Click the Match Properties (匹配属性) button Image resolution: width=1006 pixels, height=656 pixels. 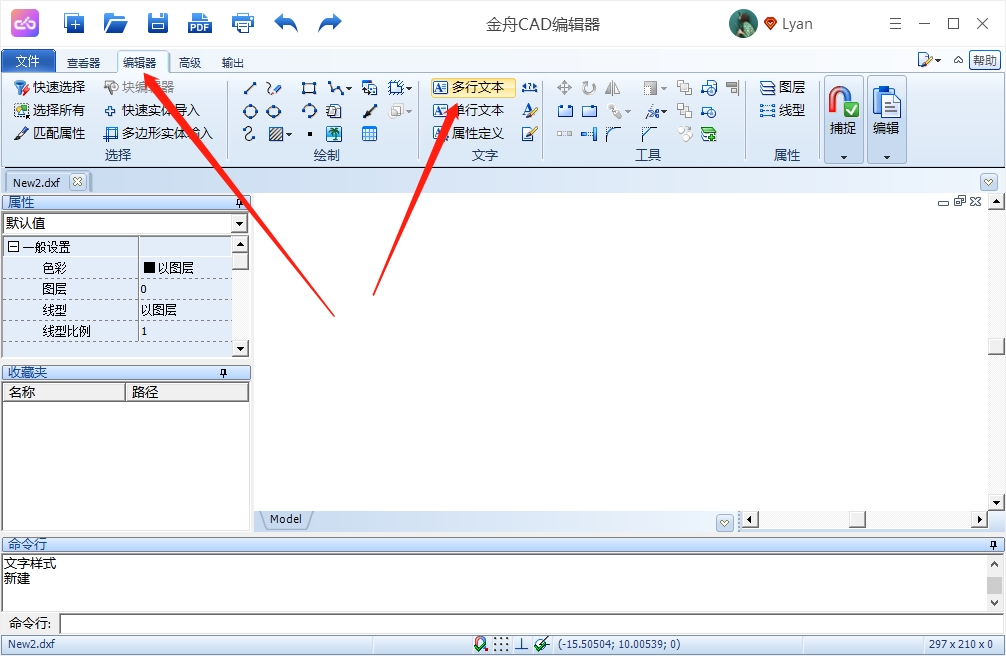pos(49,134)
